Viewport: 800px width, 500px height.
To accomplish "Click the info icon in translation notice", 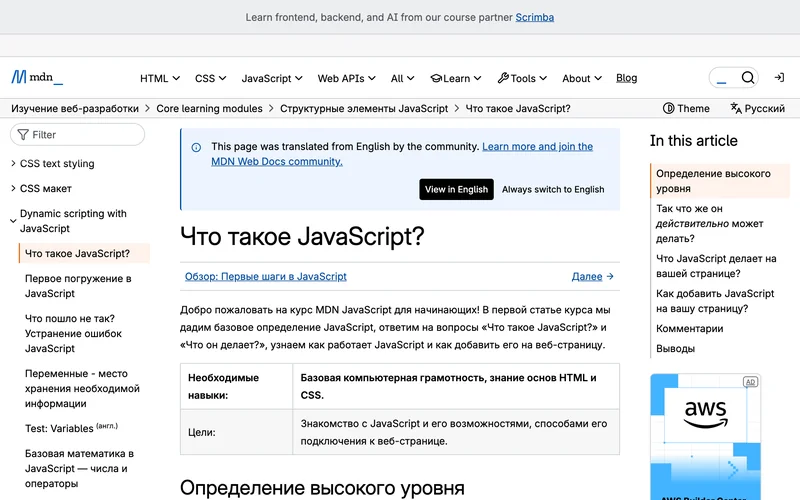I will click(196, 147).
